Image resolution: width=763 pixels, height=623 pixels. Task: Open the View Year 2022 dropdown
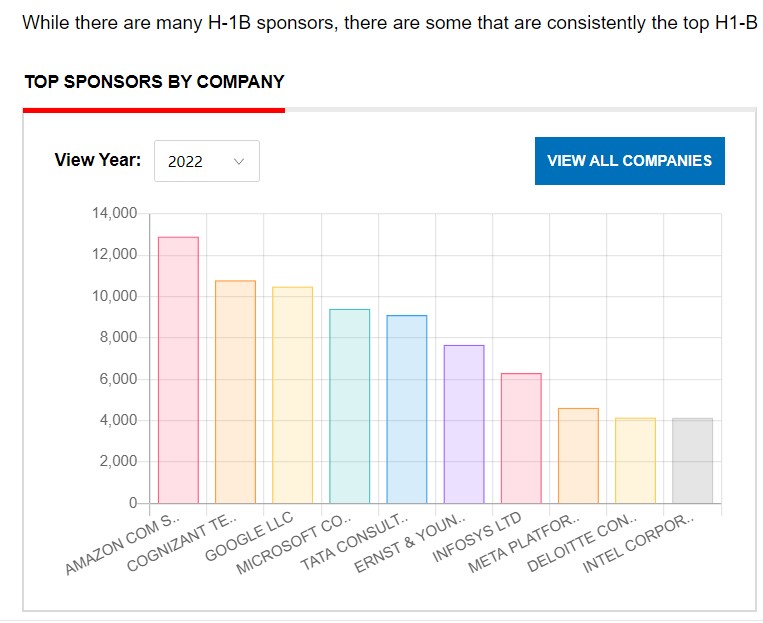click(207, 161)
